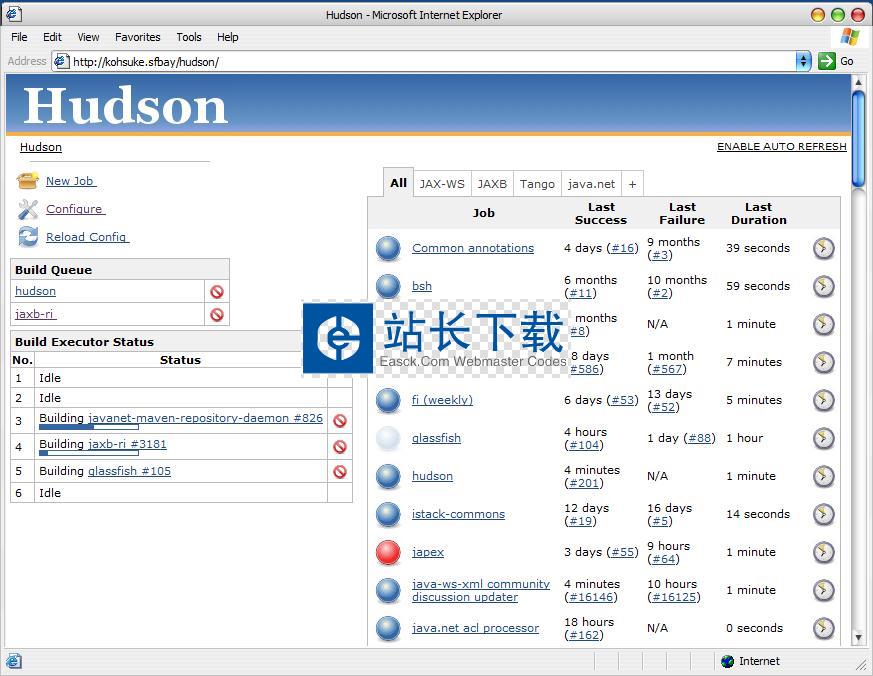The width and height of the screenshot is (873, 676).
Task: Cancel queued jaxb-ri build
Action: pyautogui.click(x=216, y=315)
